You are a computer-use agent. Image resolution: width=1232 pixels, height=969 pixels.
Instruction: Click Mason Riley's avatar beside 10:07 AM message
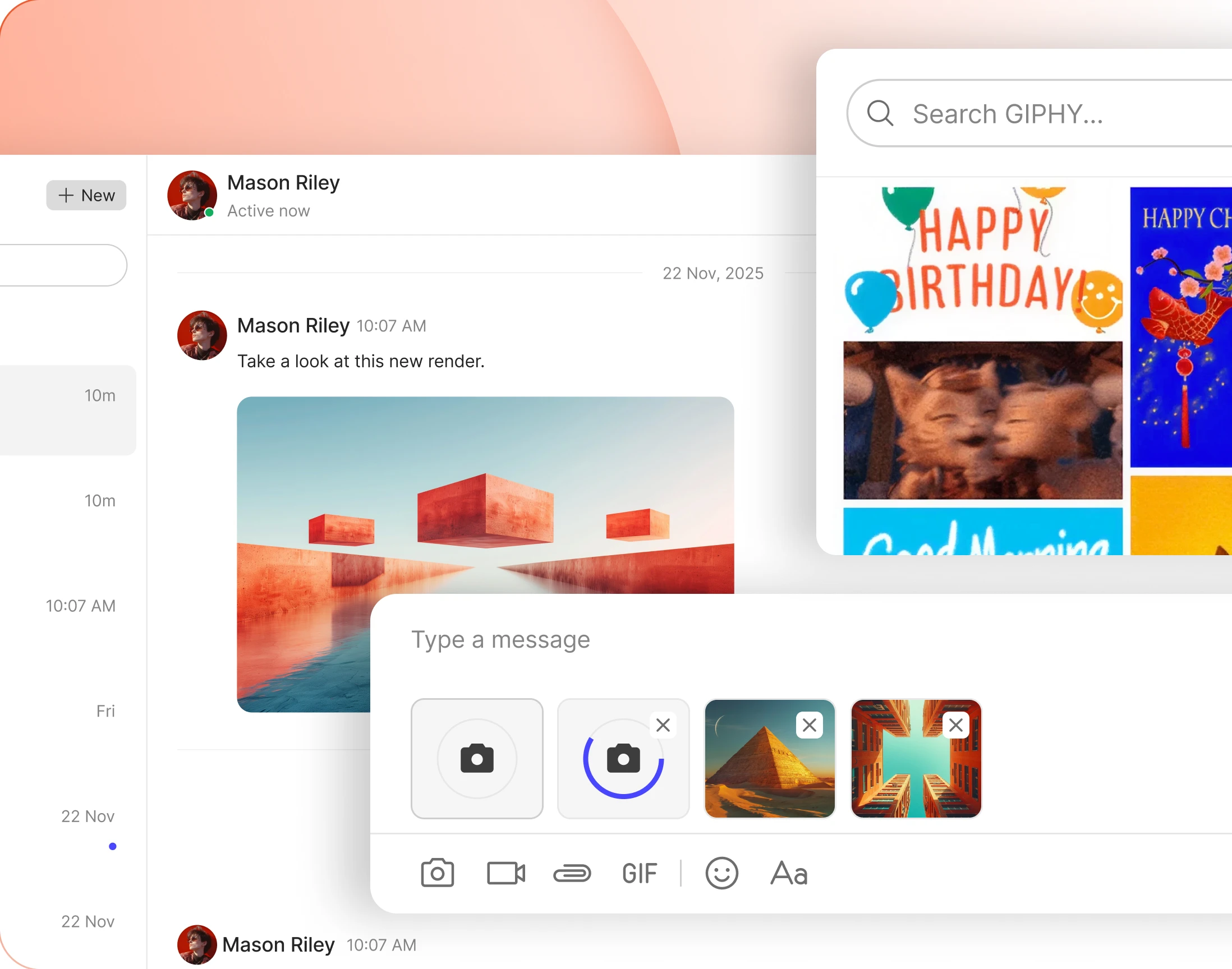pyautogui.click(x=202, y=335)
